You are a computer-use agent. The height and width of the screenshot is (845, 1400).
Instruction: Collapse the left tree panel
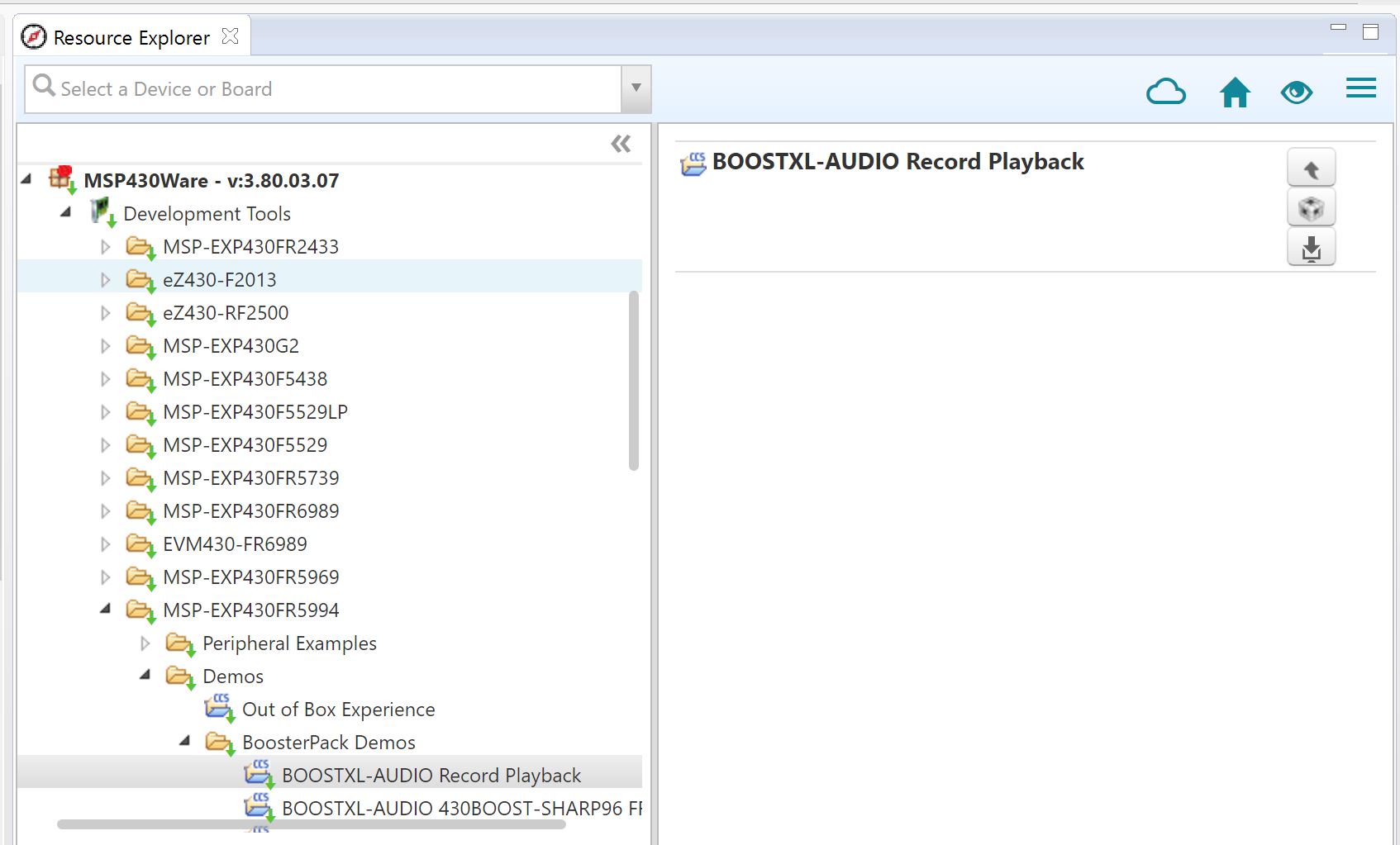[621, 144]
